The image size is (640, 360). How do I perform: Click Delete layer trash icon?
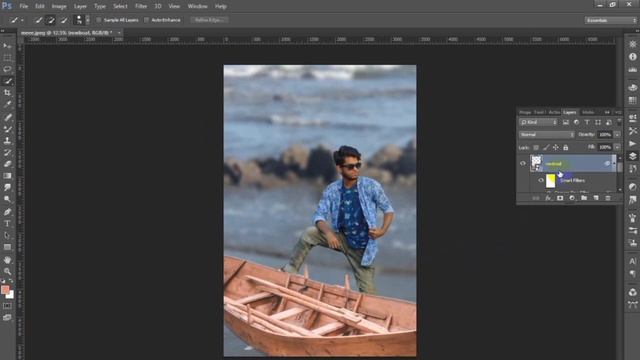pos(608,198)
